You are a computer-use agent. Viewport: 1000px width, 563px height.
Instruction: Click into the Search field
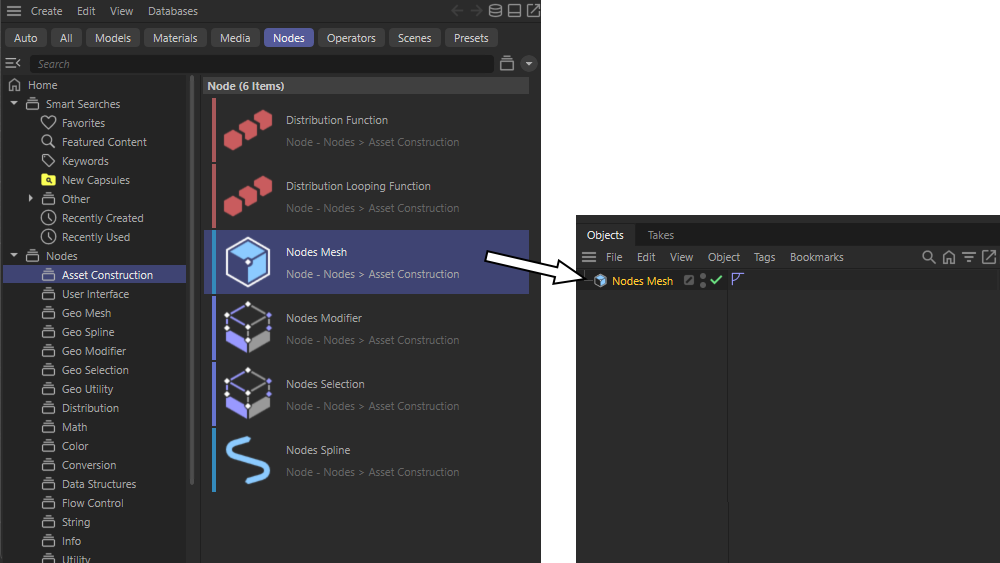(x=261, y=64)
